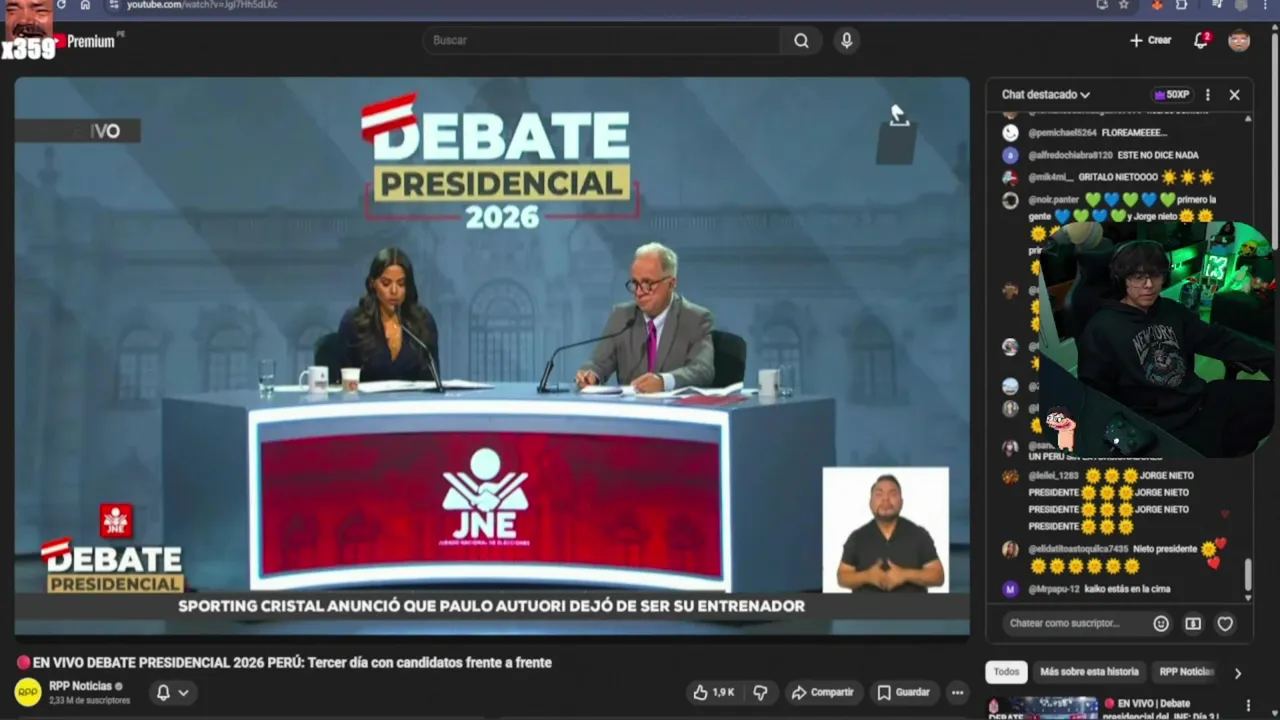Like the video (1,9 K)
Image resolution: width=1280 pixels, height=720 pixels.
coord(713,692)
